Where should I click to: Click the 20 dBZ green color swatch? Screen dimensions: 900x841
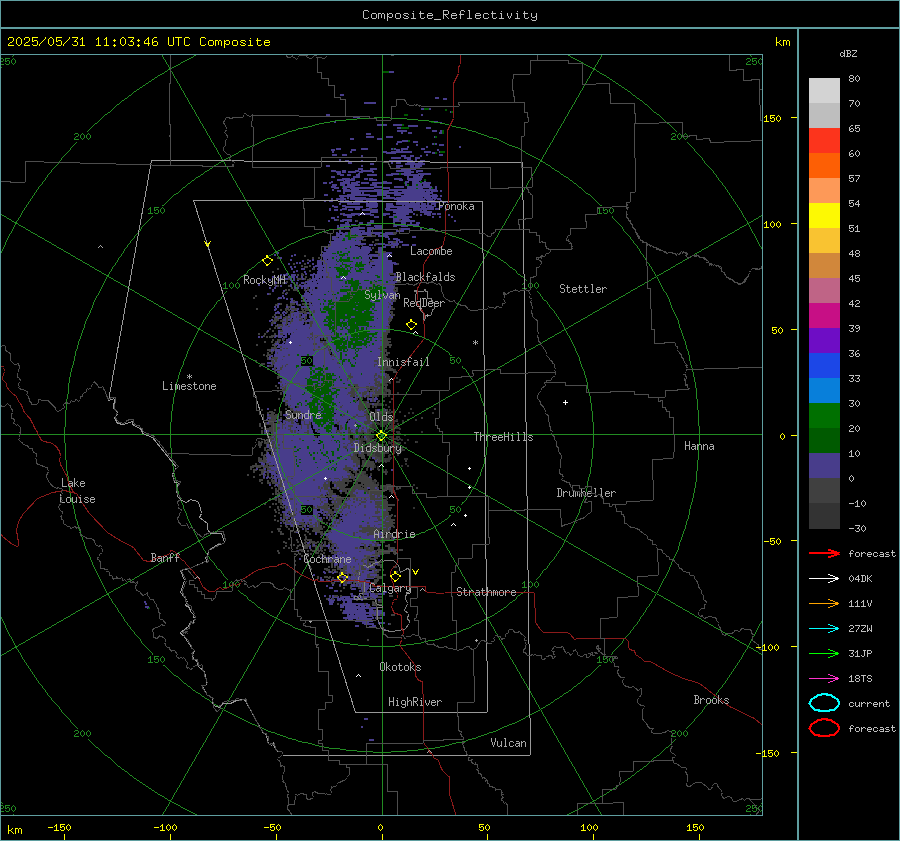[x=824, y=416]
